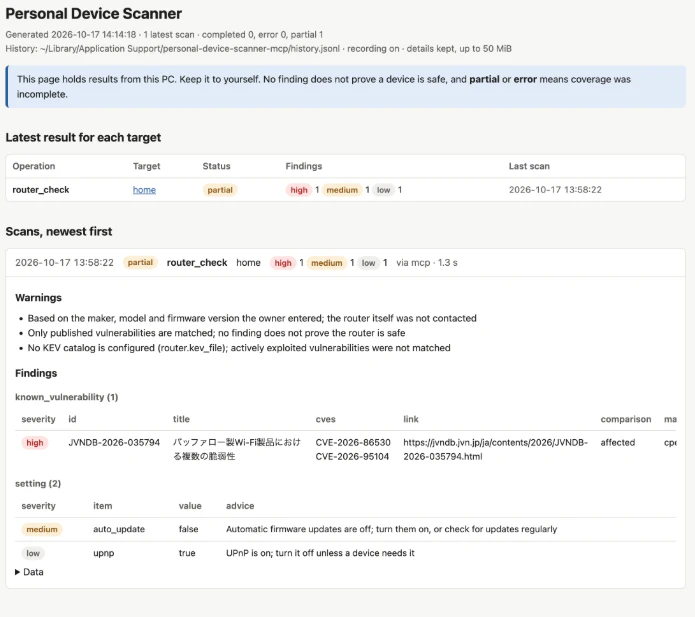Image resolution: width=695 pixels, height=617 pixels.
Task: Click the blue privacy notice banner text
Action: pos(324,86)
